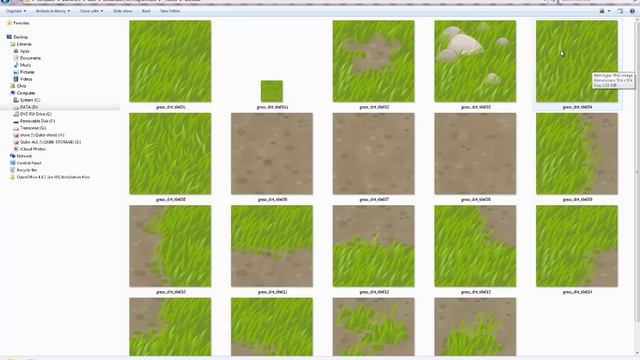Click the iCloud Photos icon
Viewport: 640px width, 360px height.
[x=16, y=149]
